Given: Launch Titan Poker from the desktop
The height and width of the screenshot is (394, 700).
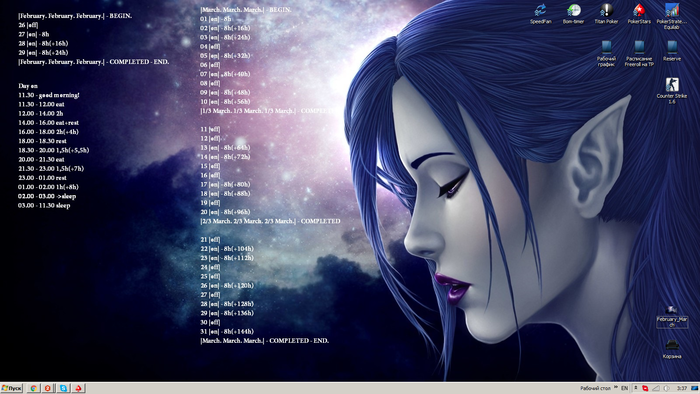Looking at the screenshot, I should click(606, 13).
